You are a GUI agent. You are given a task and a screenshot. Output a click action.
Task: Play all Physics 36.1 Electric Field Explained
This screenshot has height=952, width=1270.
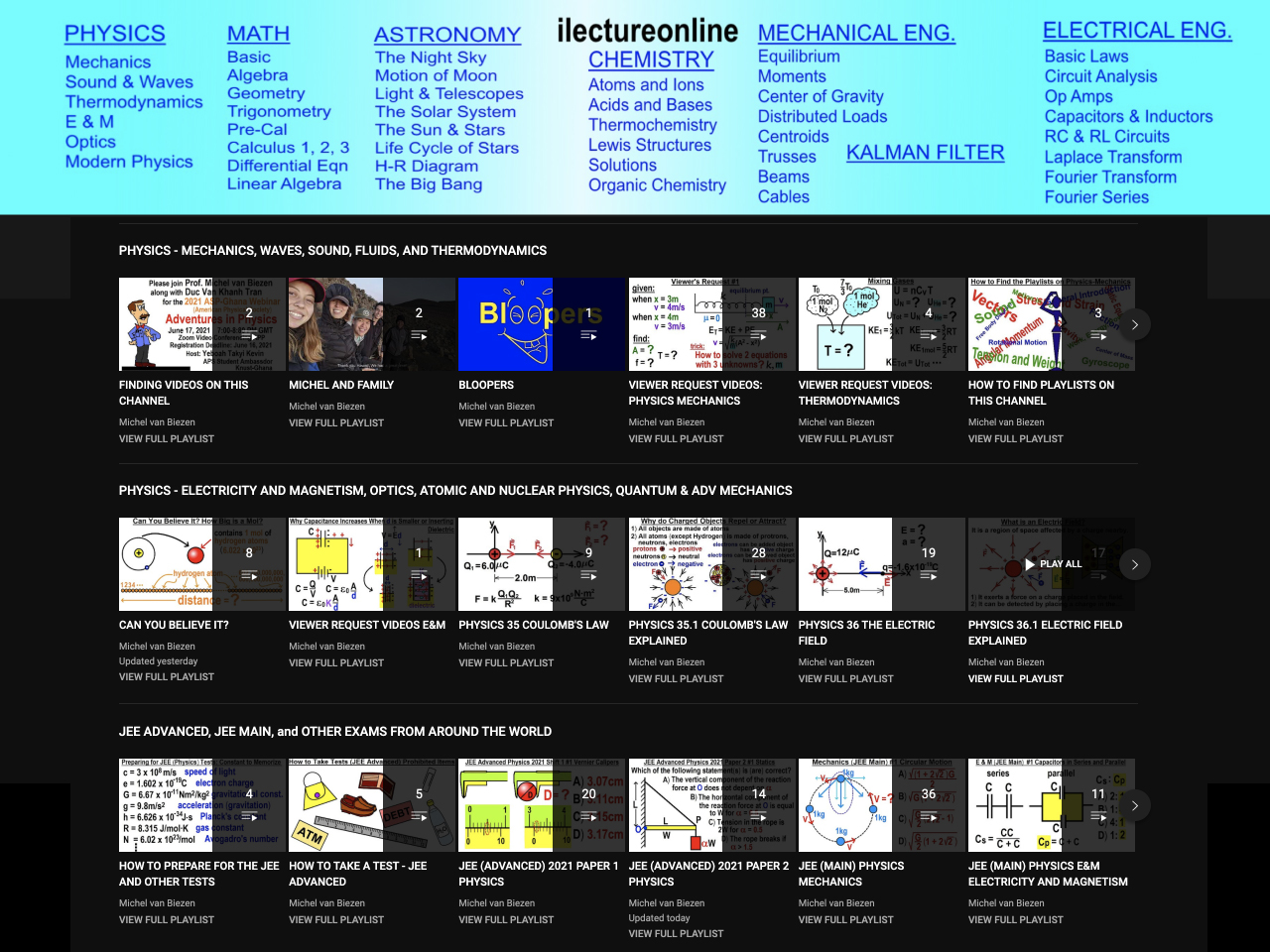pos(1052,564)
